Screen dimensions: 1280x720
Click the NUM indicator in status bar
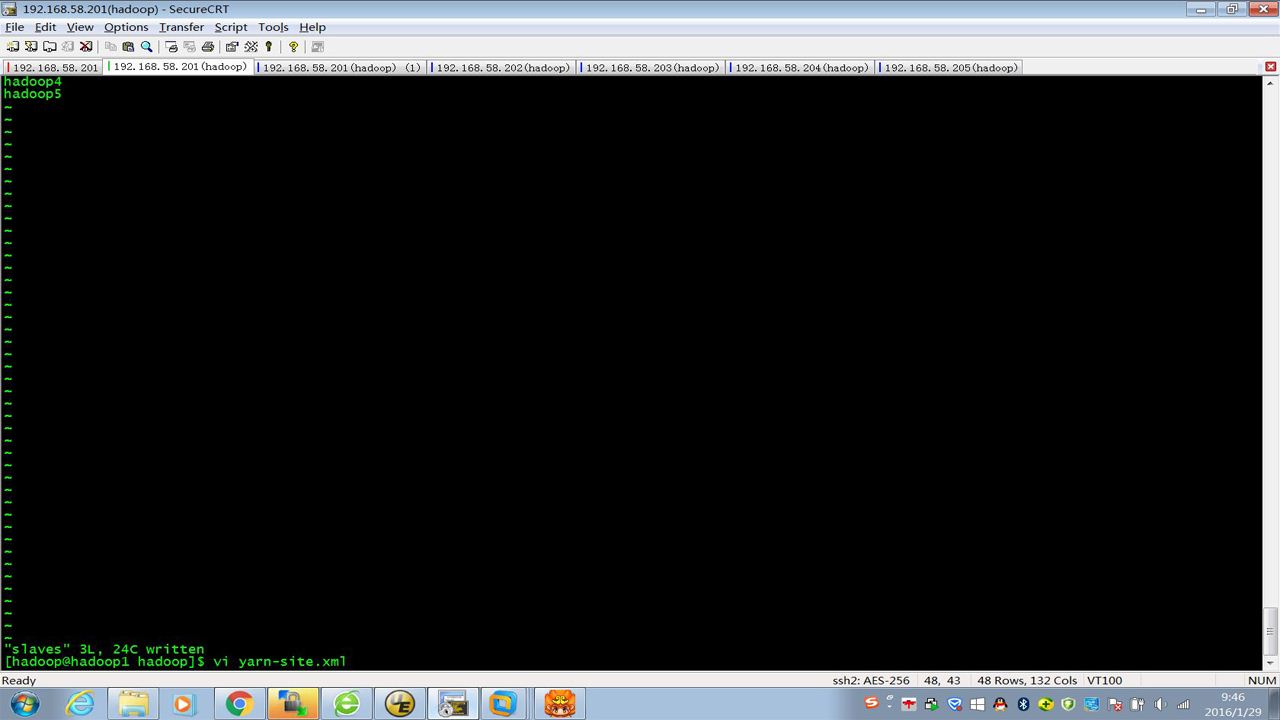[x=1262, y=680]
